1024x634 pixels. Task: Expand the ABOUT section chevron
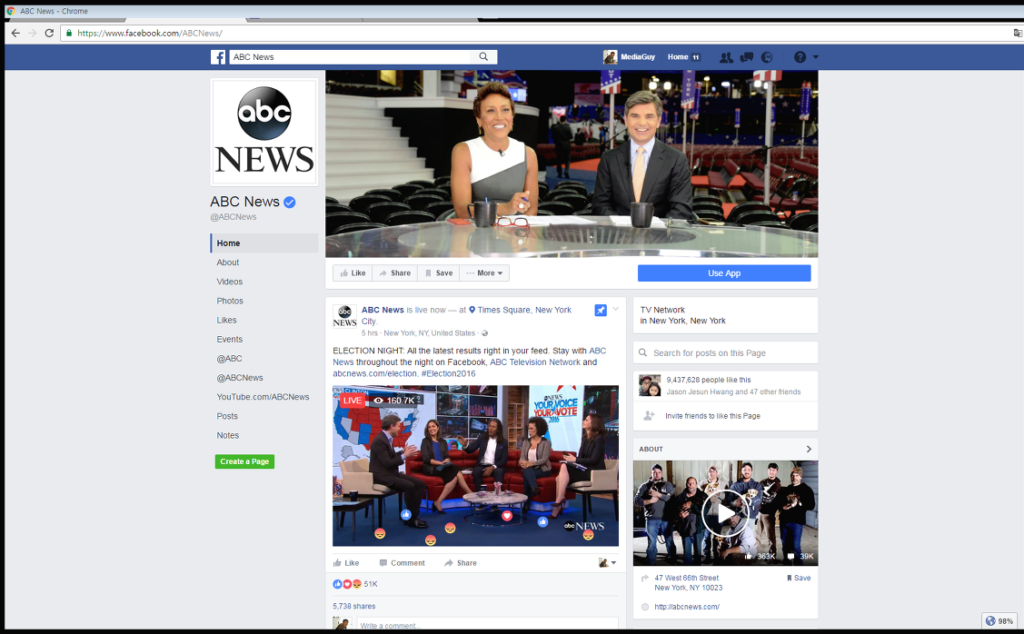tap(808, 449)
